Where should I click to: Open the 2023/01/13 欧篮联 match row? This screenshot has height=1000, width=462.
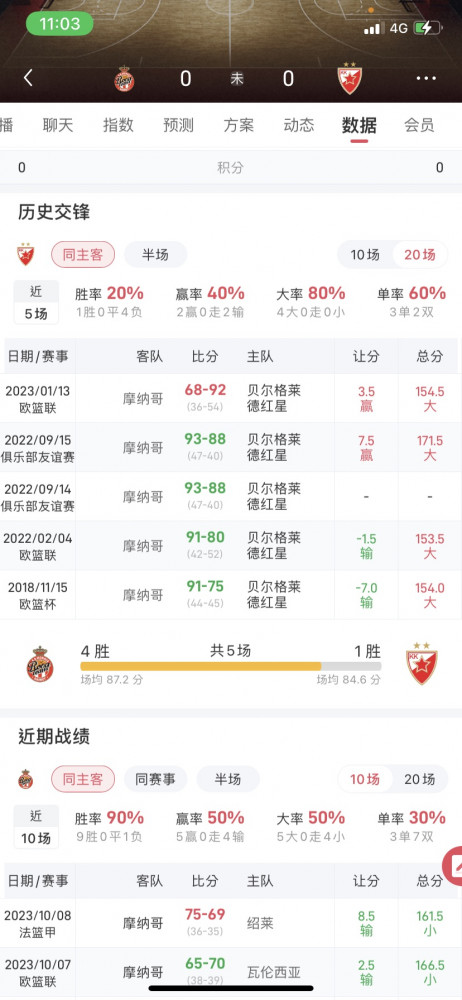click(x=231, y=399)
